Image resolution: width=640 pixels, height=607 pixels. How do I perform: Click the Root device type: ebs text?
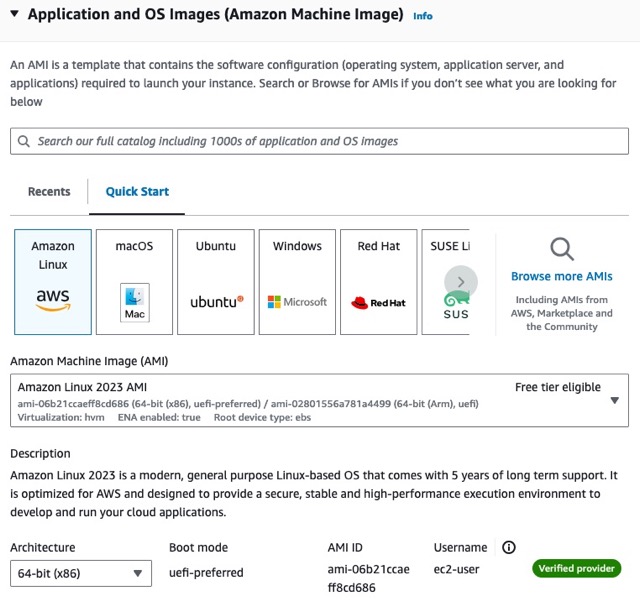(262, 418)
